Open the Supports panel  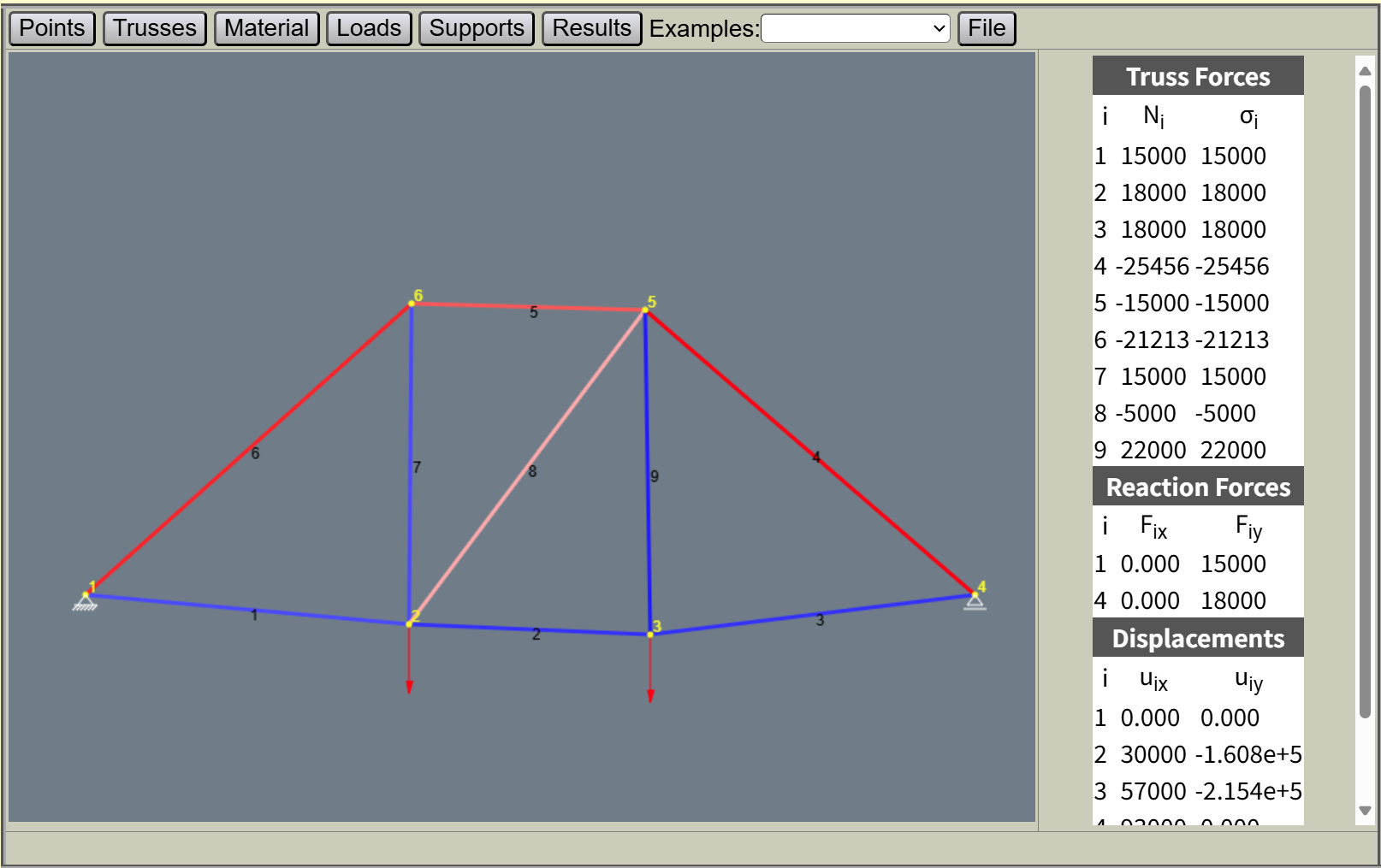(x=477, y=28)
